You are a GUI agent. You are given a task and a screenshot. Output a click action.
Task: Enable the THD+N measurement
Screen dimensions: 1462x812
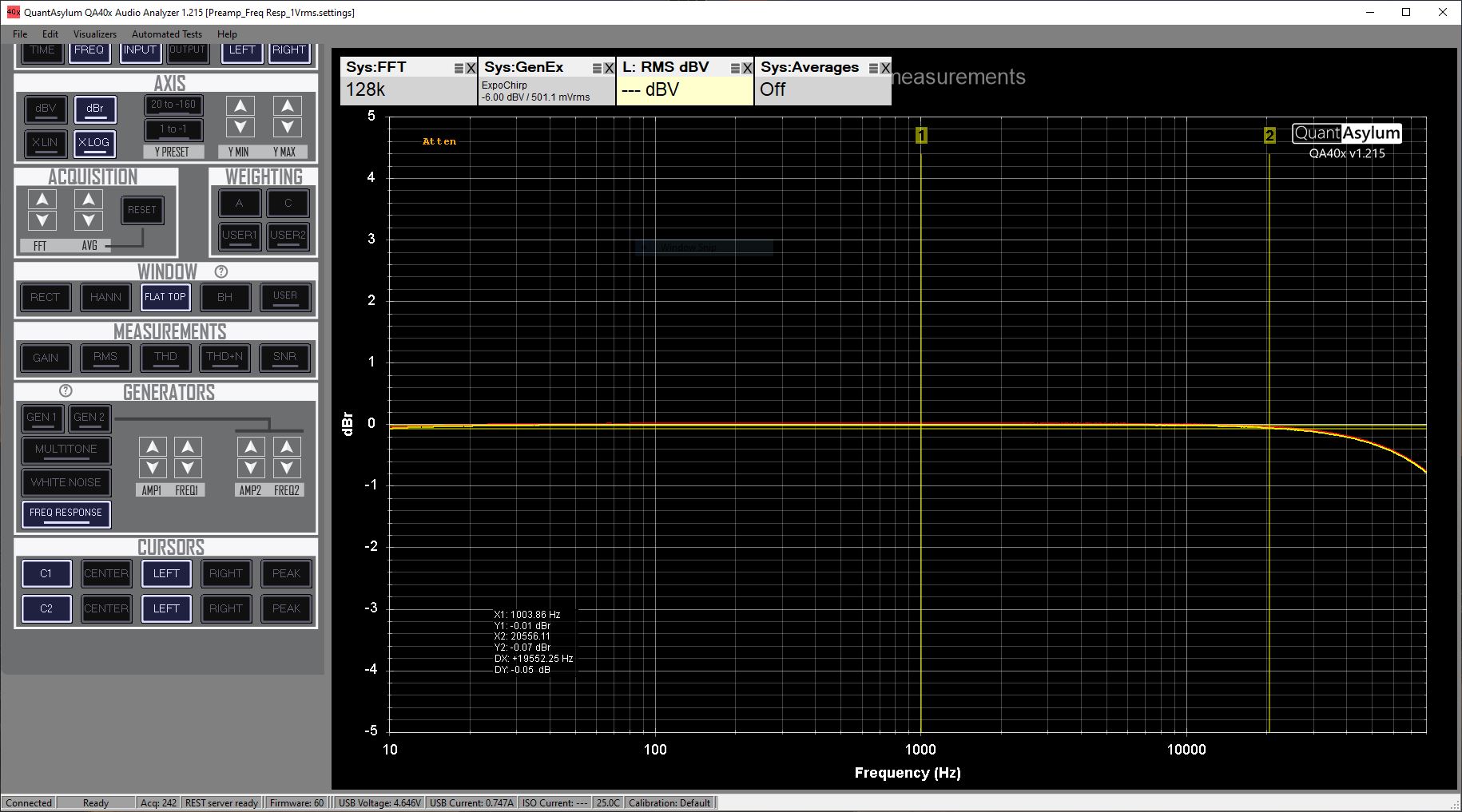coord(224,357)
